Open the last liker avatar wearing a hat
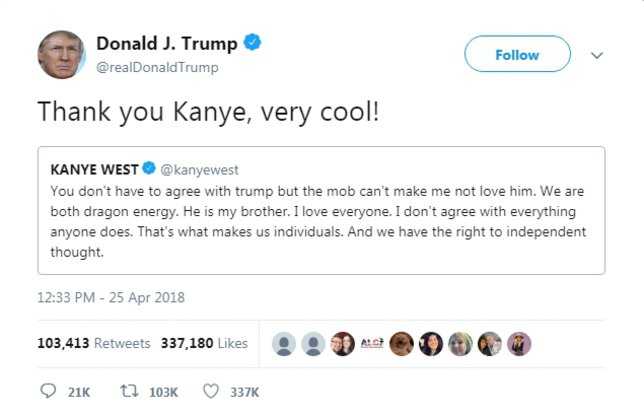The image size is (644, 416). click(519, 344)
